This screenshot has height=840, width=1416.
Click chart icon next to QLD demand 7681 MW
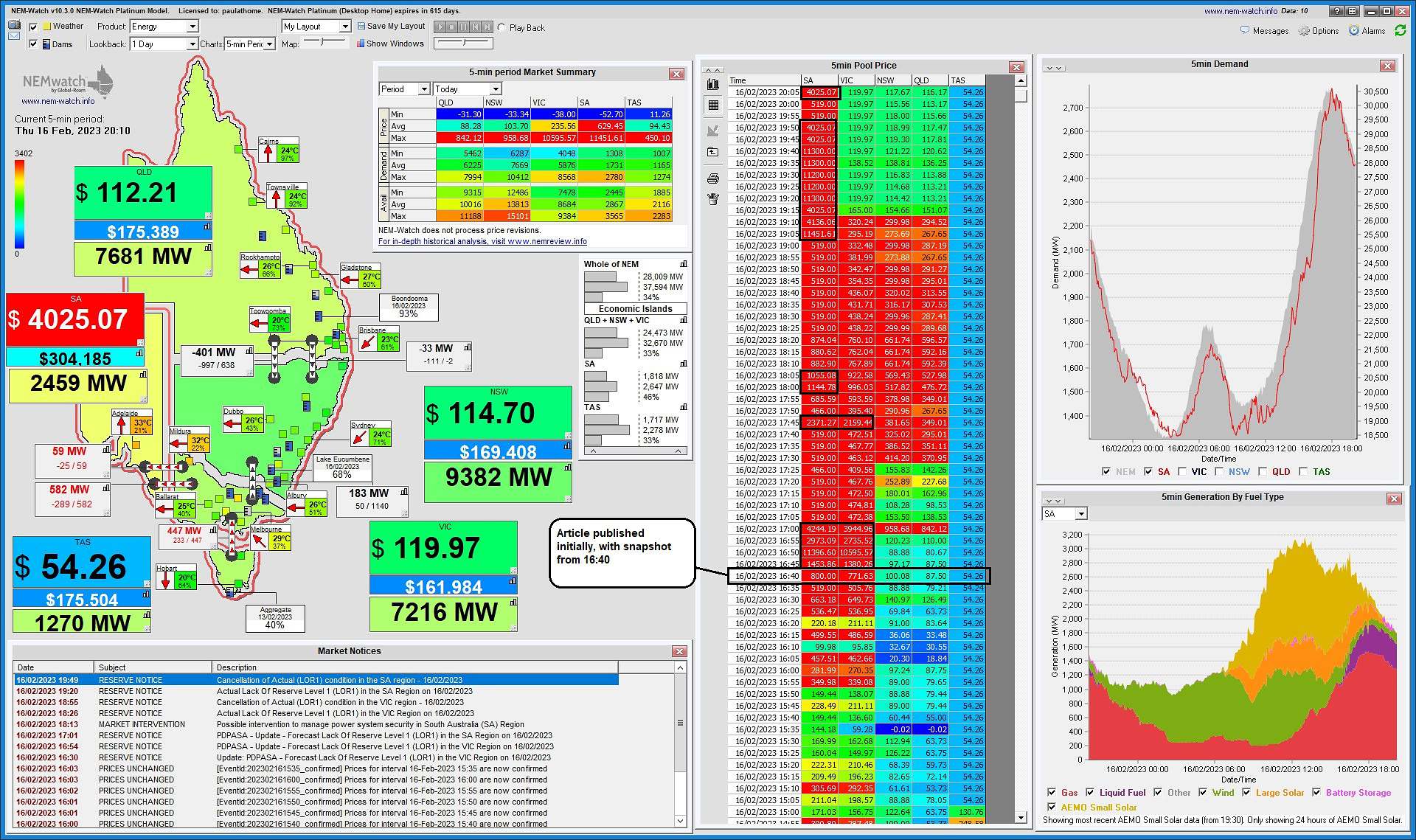(208, 248)
